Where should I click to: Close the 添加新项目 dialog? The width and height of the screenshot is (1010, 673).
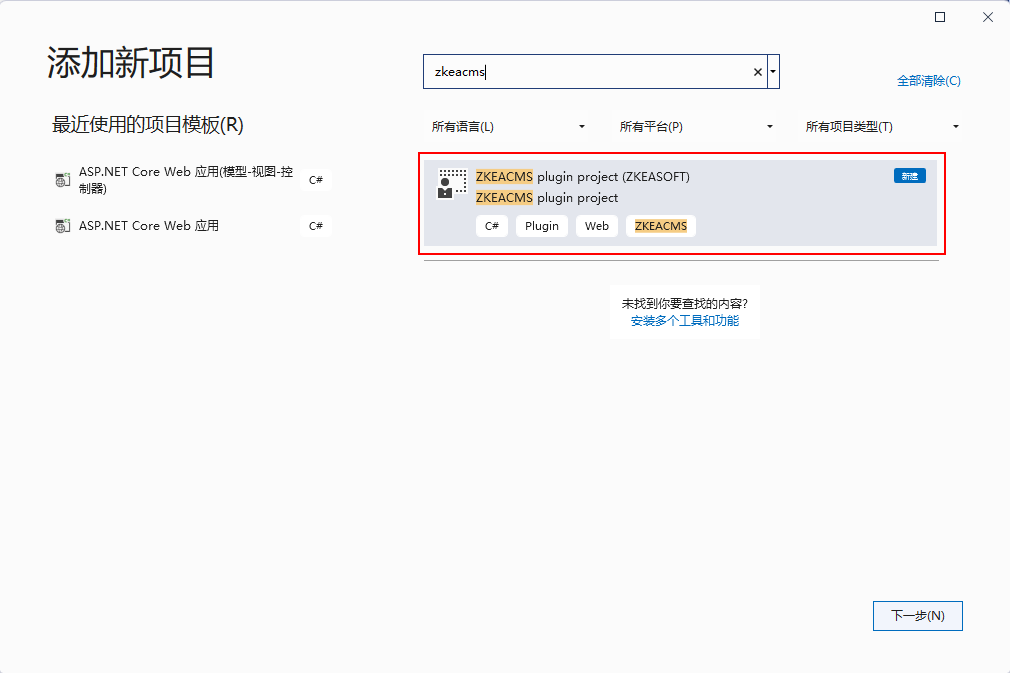coord(987,17)
